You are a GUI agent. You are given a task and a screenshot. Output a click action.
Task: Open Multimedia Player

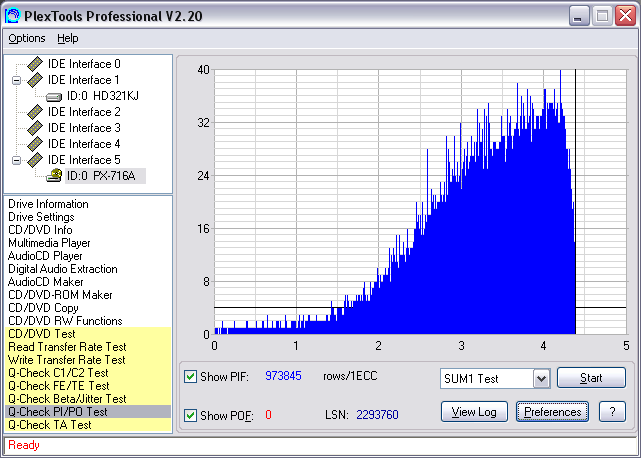[49, 243]
